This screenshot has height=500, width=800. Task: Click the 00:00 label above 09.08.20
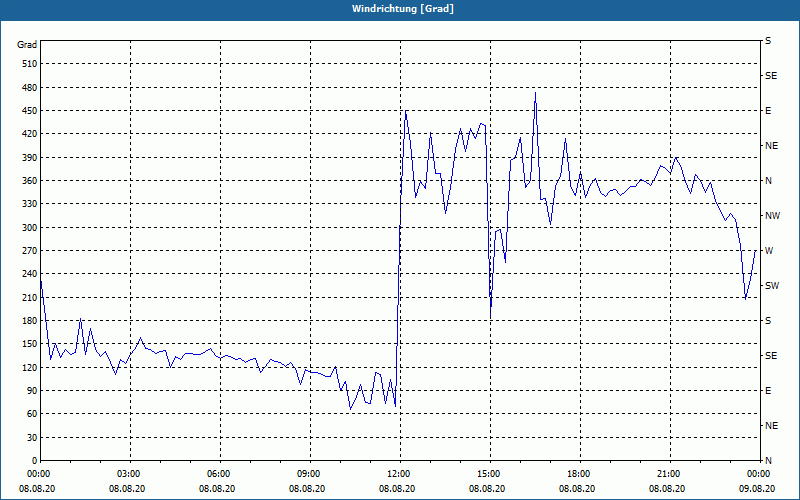[757, 474]
